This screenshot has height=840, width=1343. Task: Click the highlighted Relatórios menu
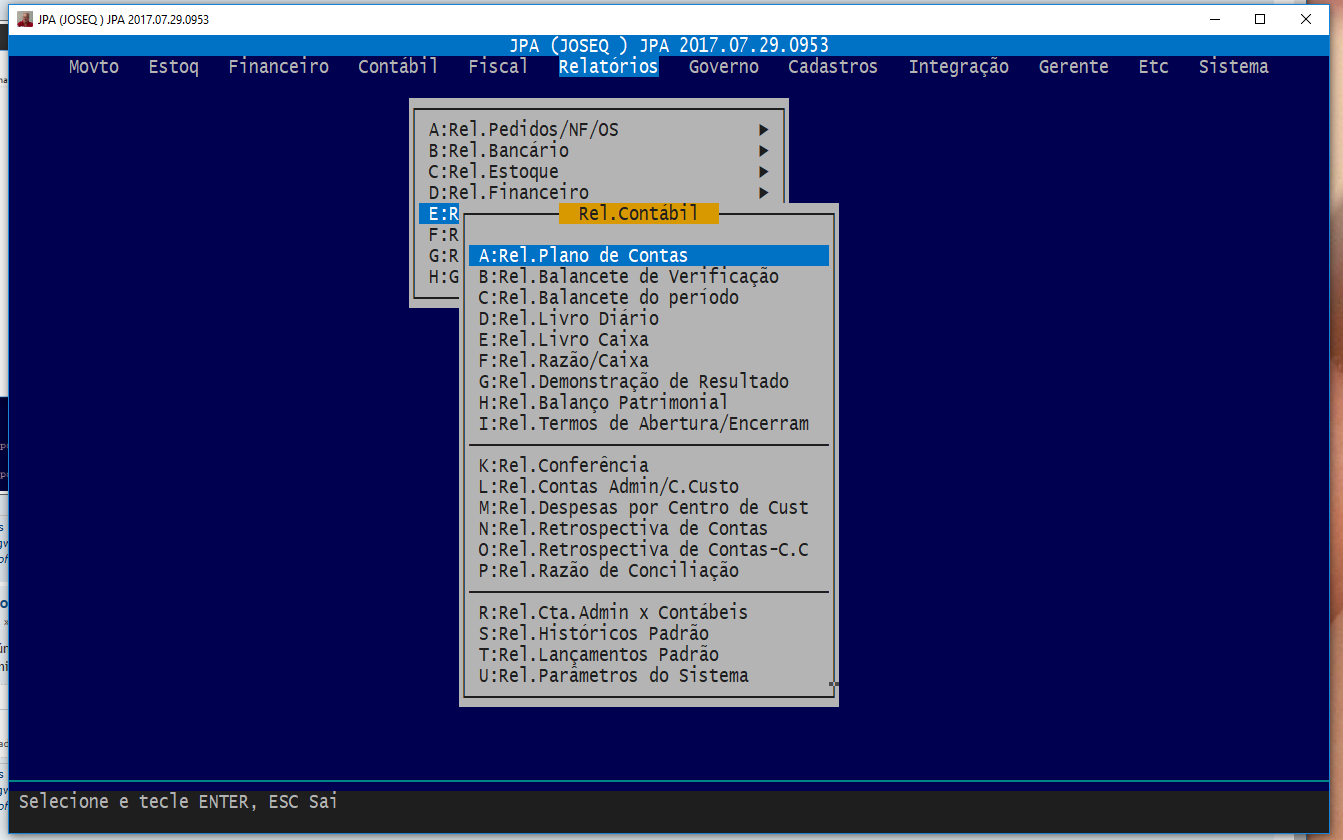(609, 67)
